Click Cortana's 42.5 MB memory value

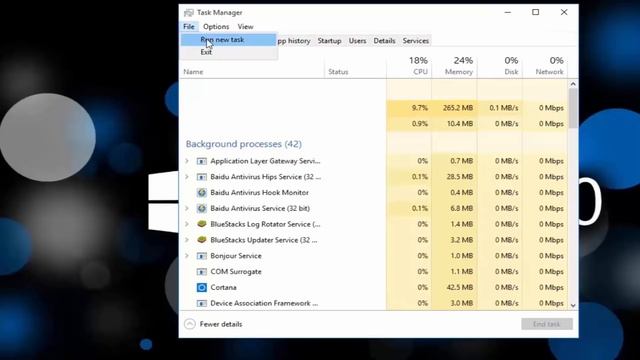(x=460, y=287)
